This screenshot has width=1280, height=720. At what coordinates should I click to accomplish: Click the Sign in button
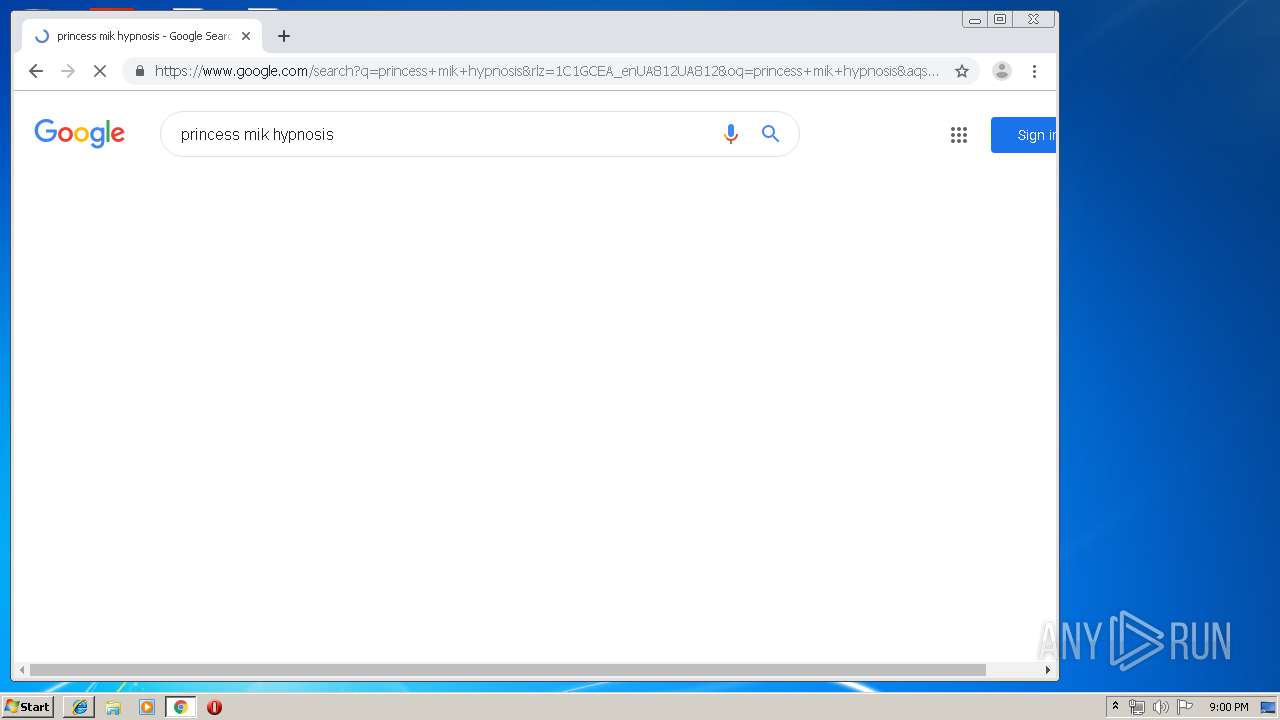[1024, 135]
